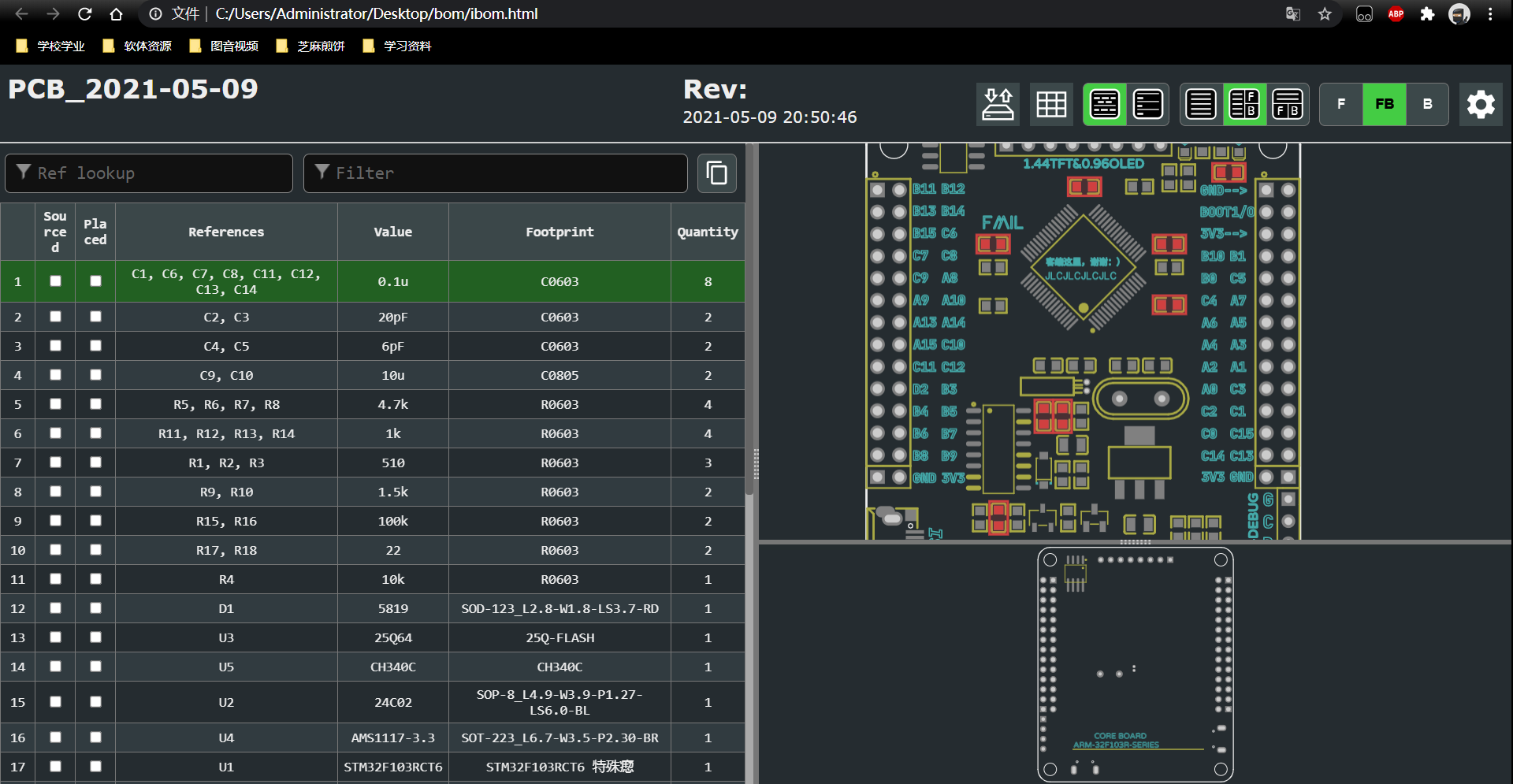Screen dimensions: 1513x784
Task: Open the translate page icon
Action: 1293,13
